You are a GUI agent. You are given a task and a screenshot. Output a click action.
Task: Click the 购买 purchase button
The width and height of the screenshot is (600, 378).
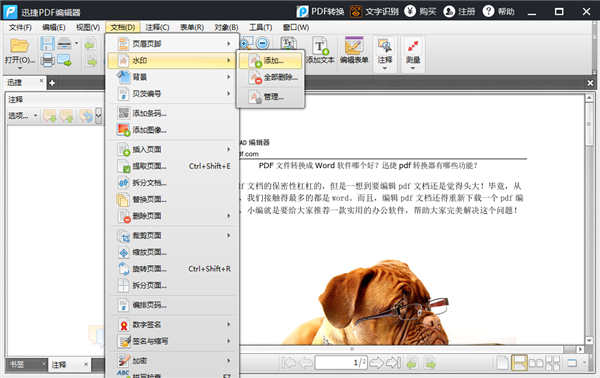coord(421,11)
